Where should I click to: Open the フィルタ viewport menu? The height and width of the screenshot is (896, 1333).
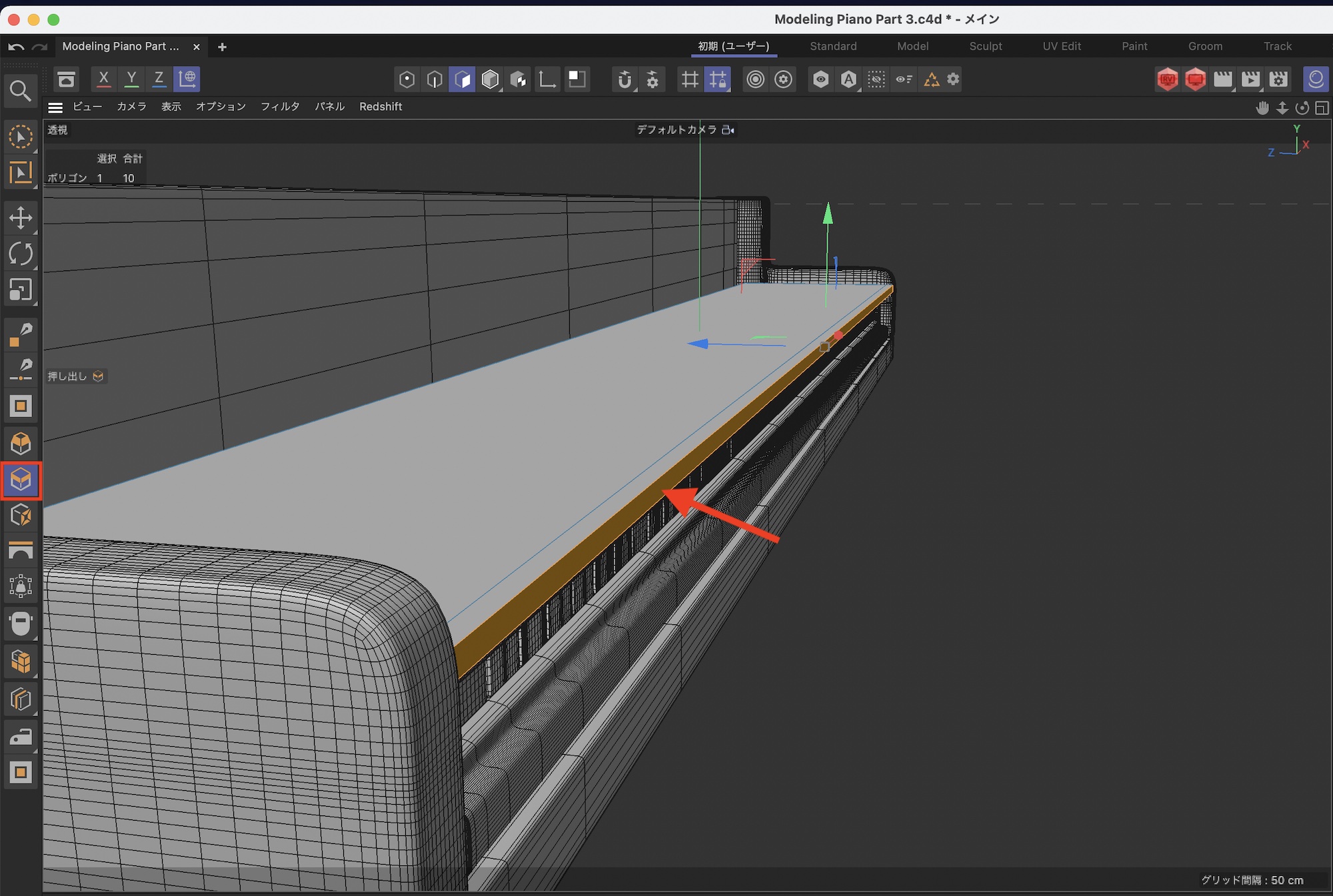click(280, 107)
